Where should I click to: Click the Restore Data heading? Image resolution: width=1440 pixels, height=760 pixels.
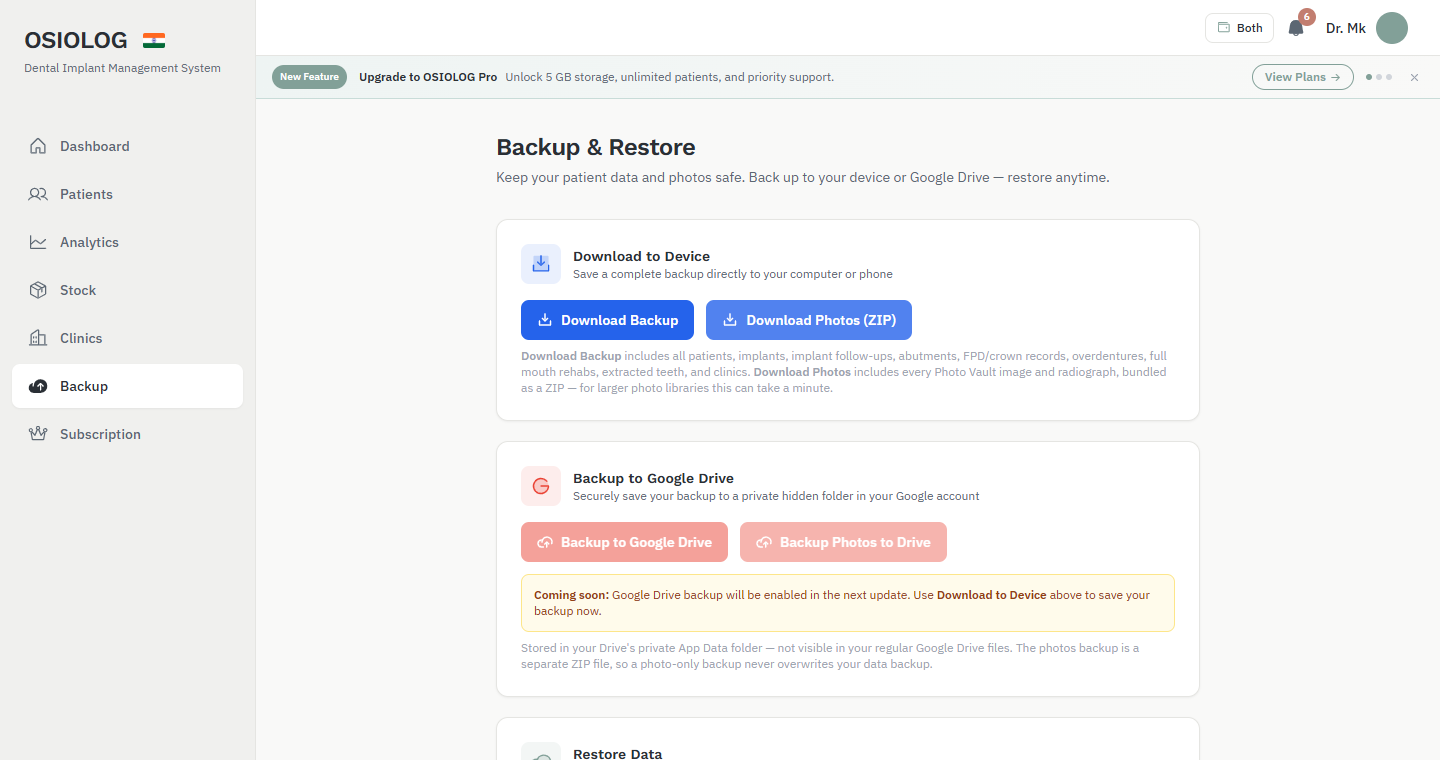point(617,753)
